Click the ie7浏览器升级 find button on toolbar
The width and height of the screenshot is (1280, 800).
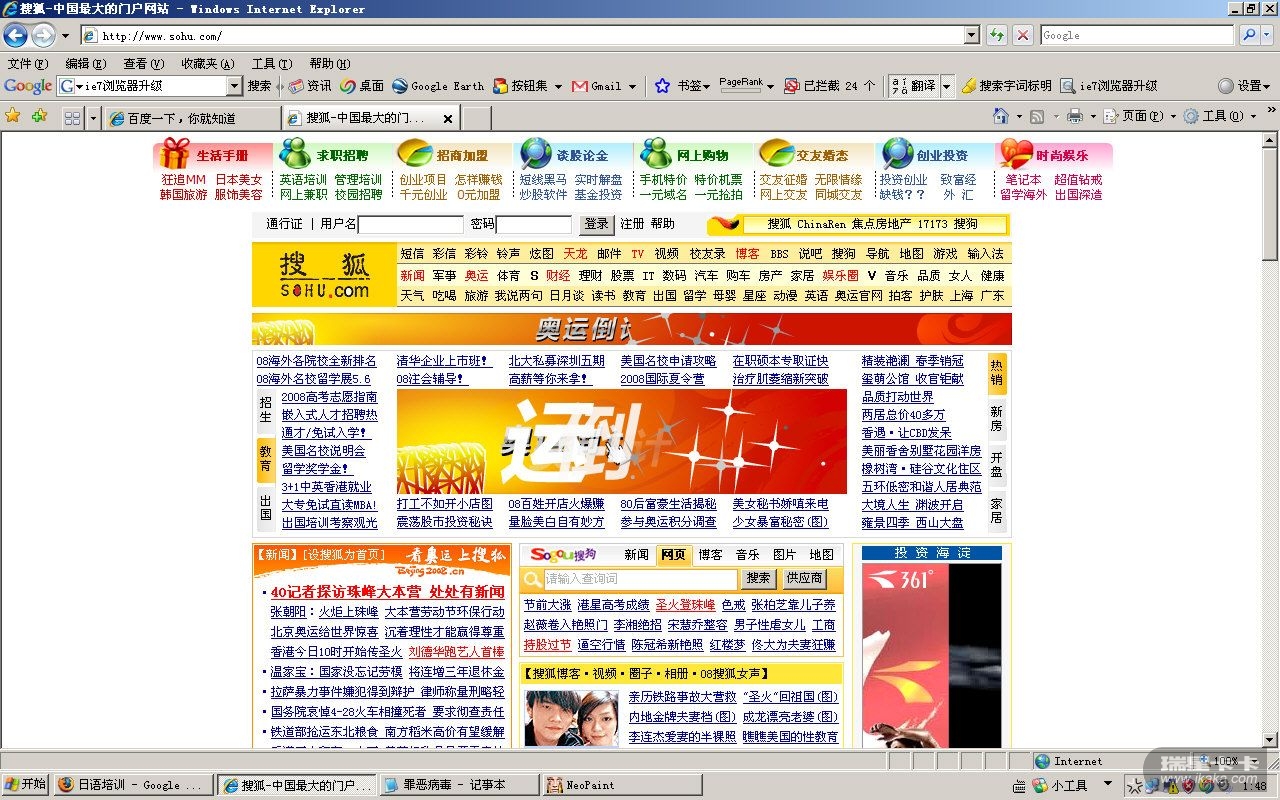click(1109, 86)
